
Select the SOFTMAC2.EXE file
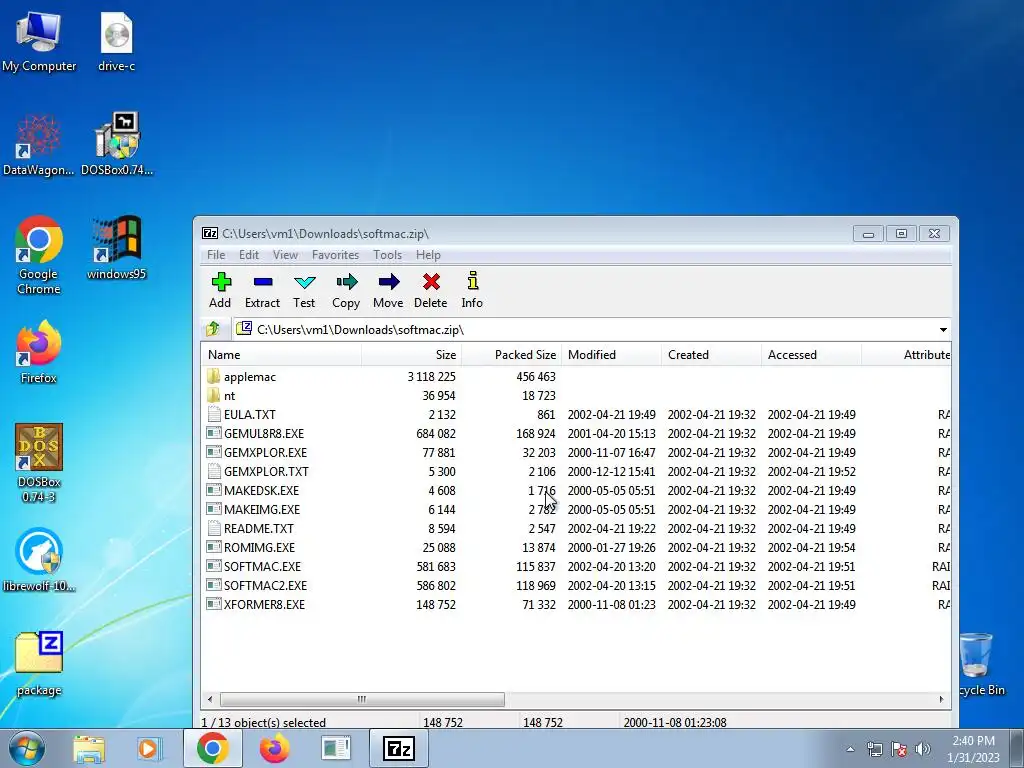(x=265, y=585)
